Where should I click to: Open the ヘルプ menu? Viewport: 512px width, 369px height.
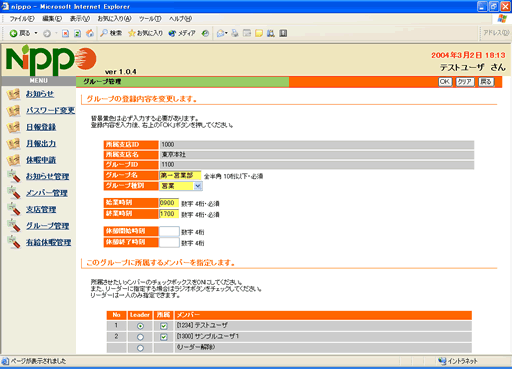coord(180,19)
